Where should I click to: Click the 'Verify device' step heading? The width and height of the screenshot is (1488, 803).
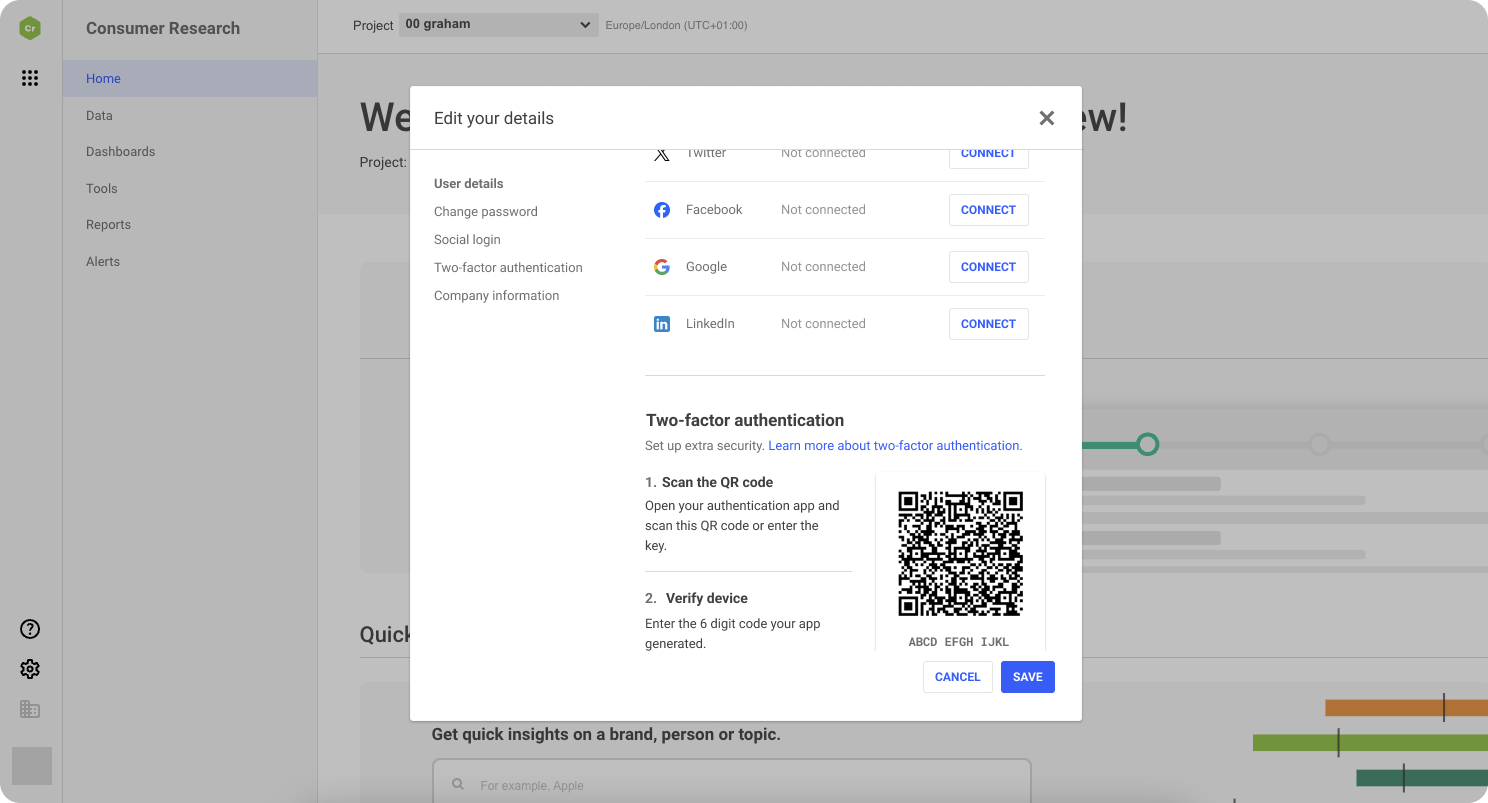pyautogui.click(x=707, y=598)
